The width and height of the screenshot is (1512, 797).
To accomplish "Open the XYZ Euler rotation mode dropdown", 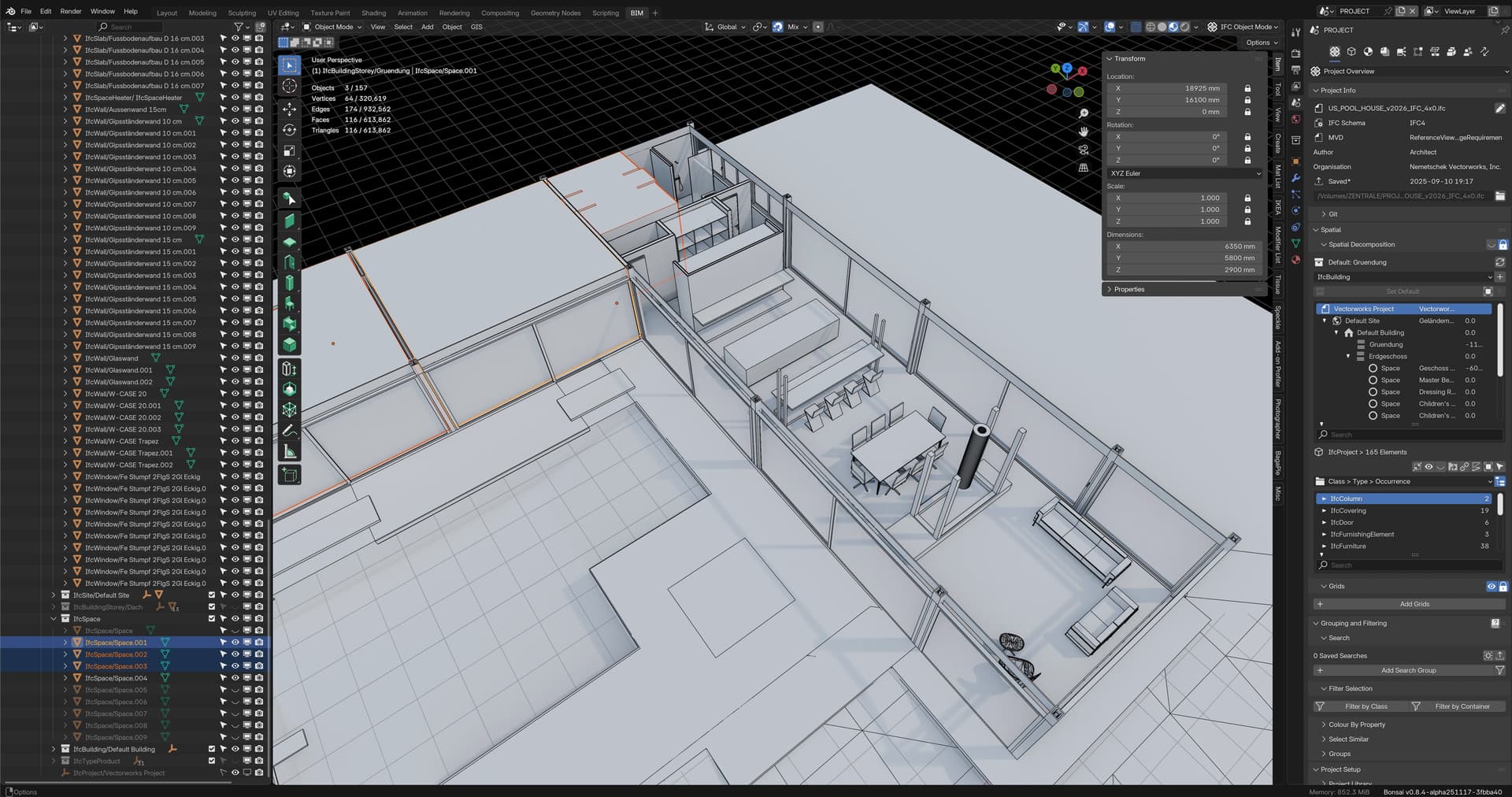I will [x=1184, y=173].
